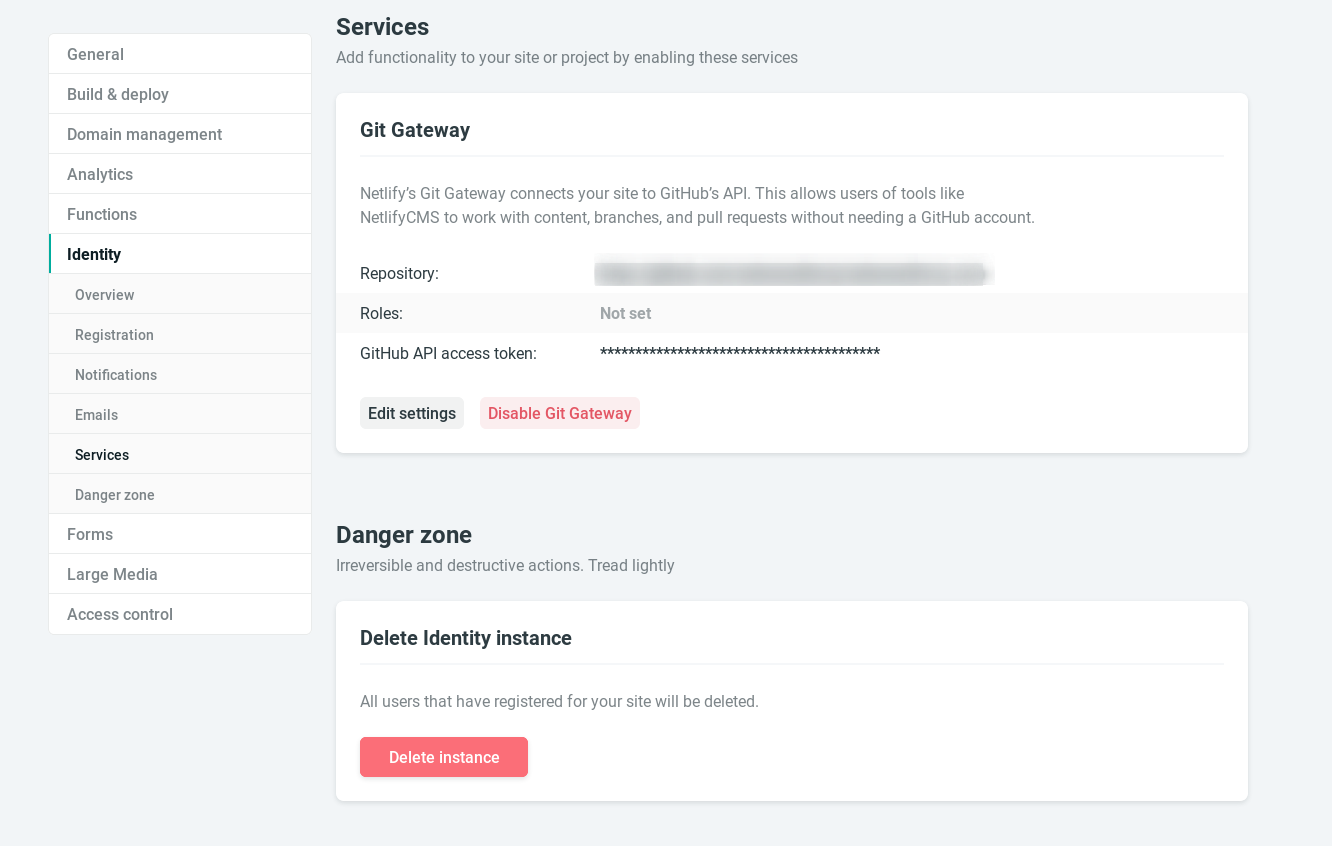Jump to Identity Overview subsection
Viewport: 1332px width, 846px height.
[180, 295]
